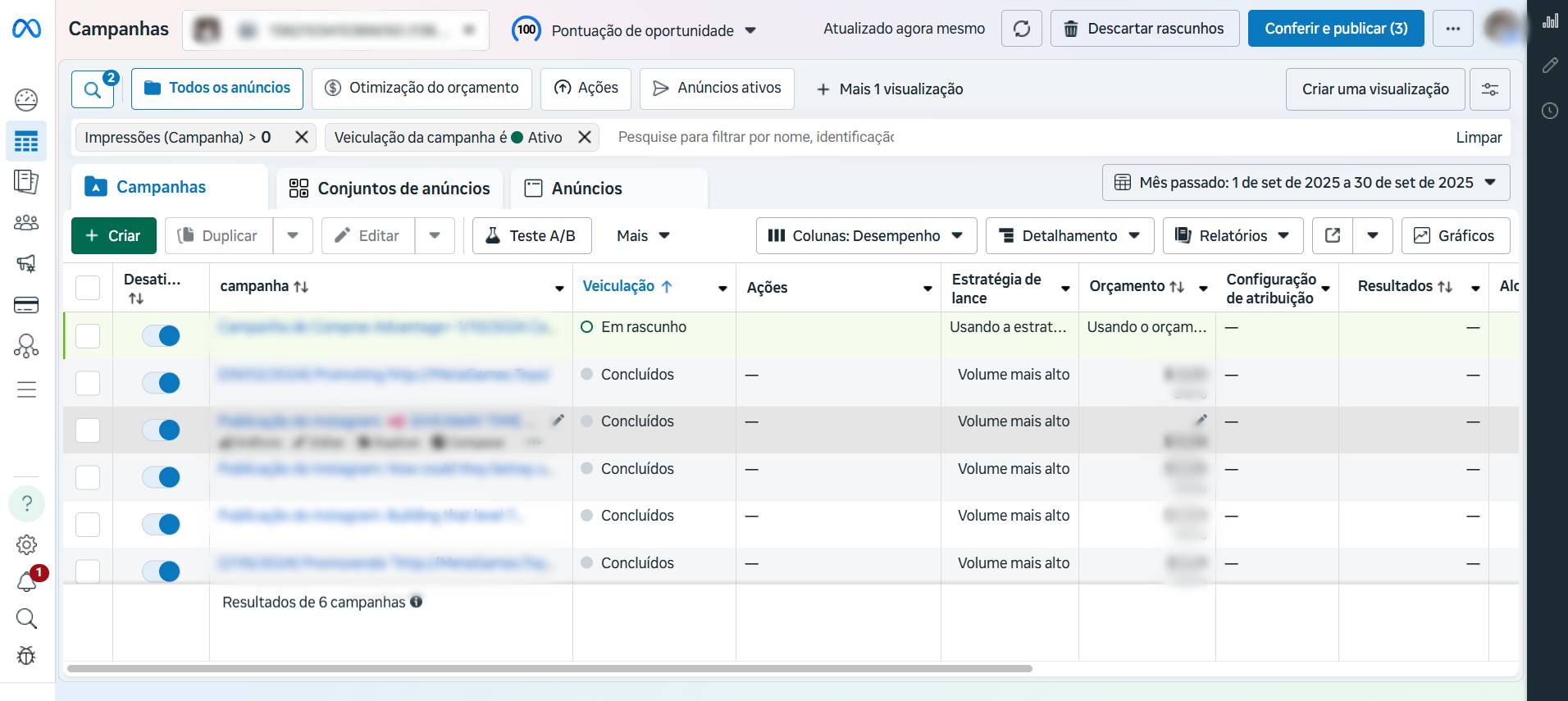This screenshot has width=1568, height=701.
Task: Open the help question mark icon
Action: (x=26, y=503)
